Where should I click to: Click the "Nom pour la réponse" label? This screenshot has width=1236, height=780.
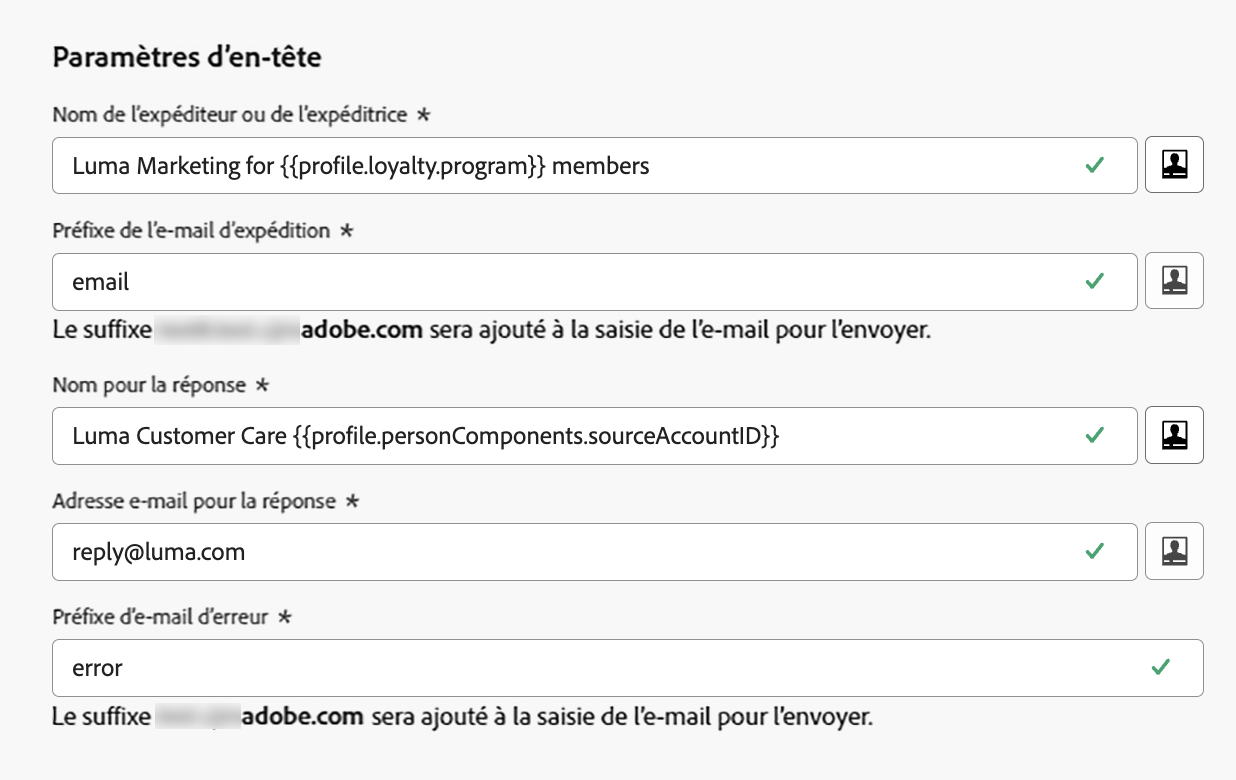pyautogui.click(x=149, y=385)
